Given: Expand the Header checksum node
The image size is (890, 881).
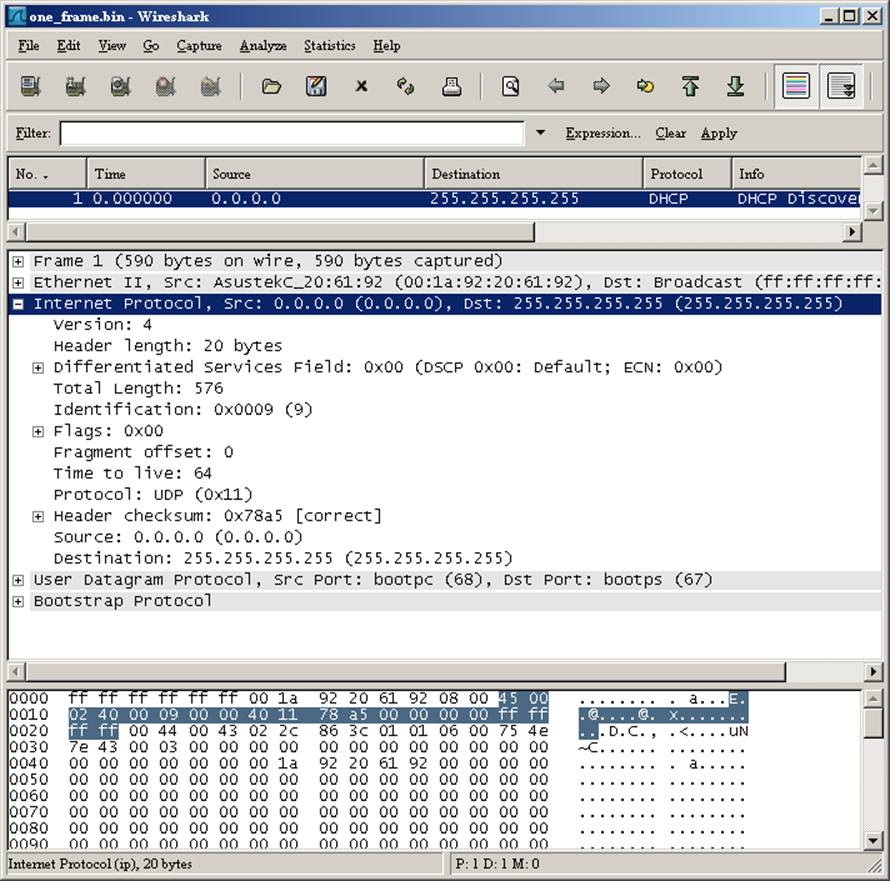Looking at the screenshot, I should point(38,517).
